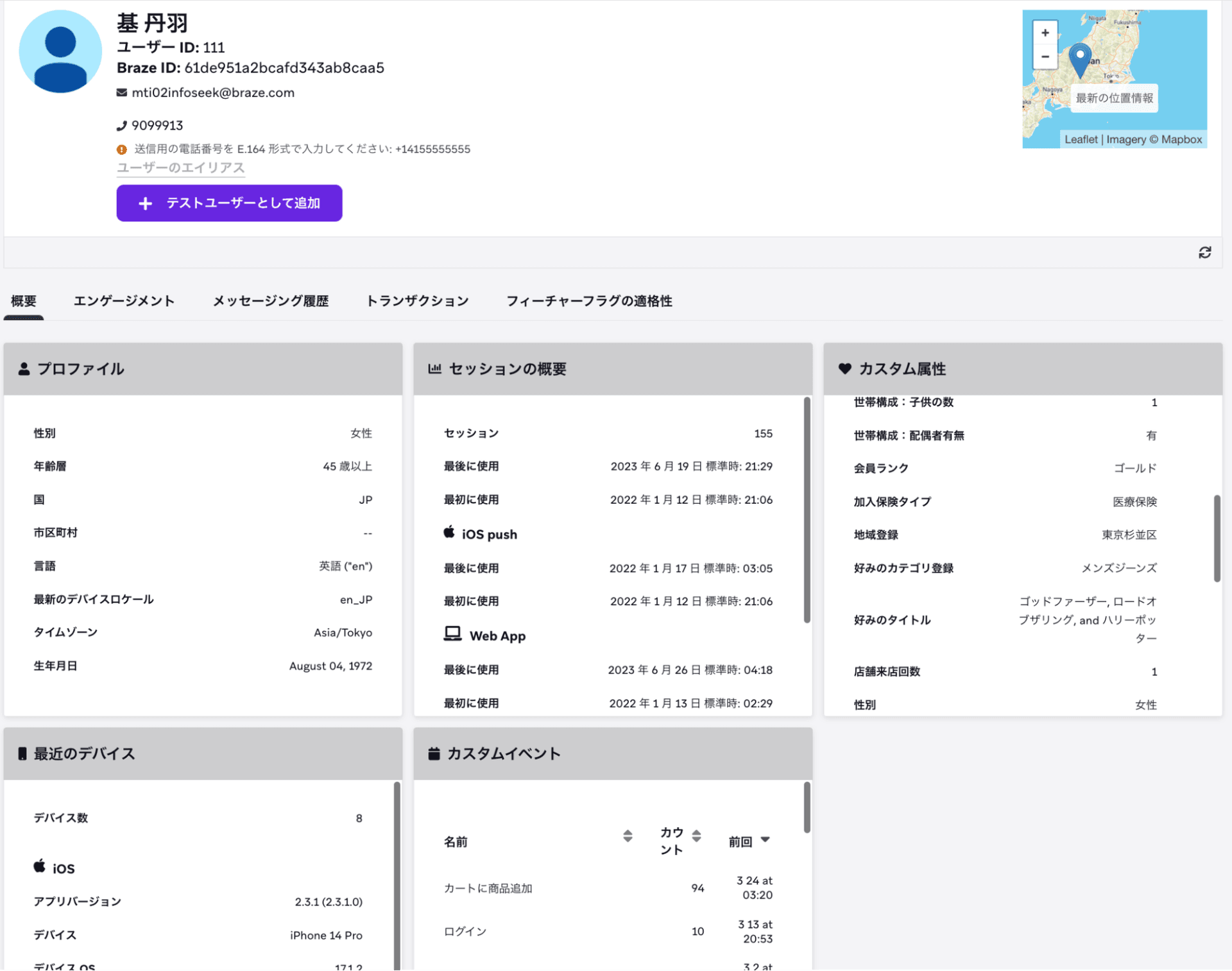1232x971 pixels.
Task: Click the phone icon on 最近のデバイス header
Action: tap(23, 753)
